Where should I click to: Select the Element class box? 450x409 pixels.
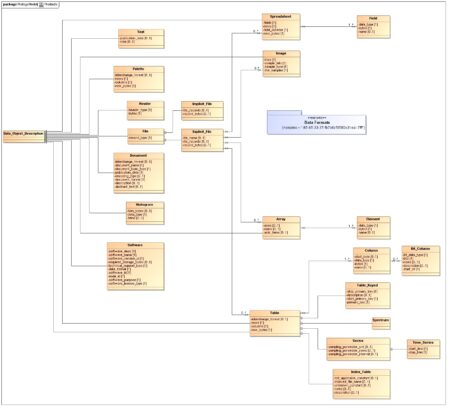373,228
